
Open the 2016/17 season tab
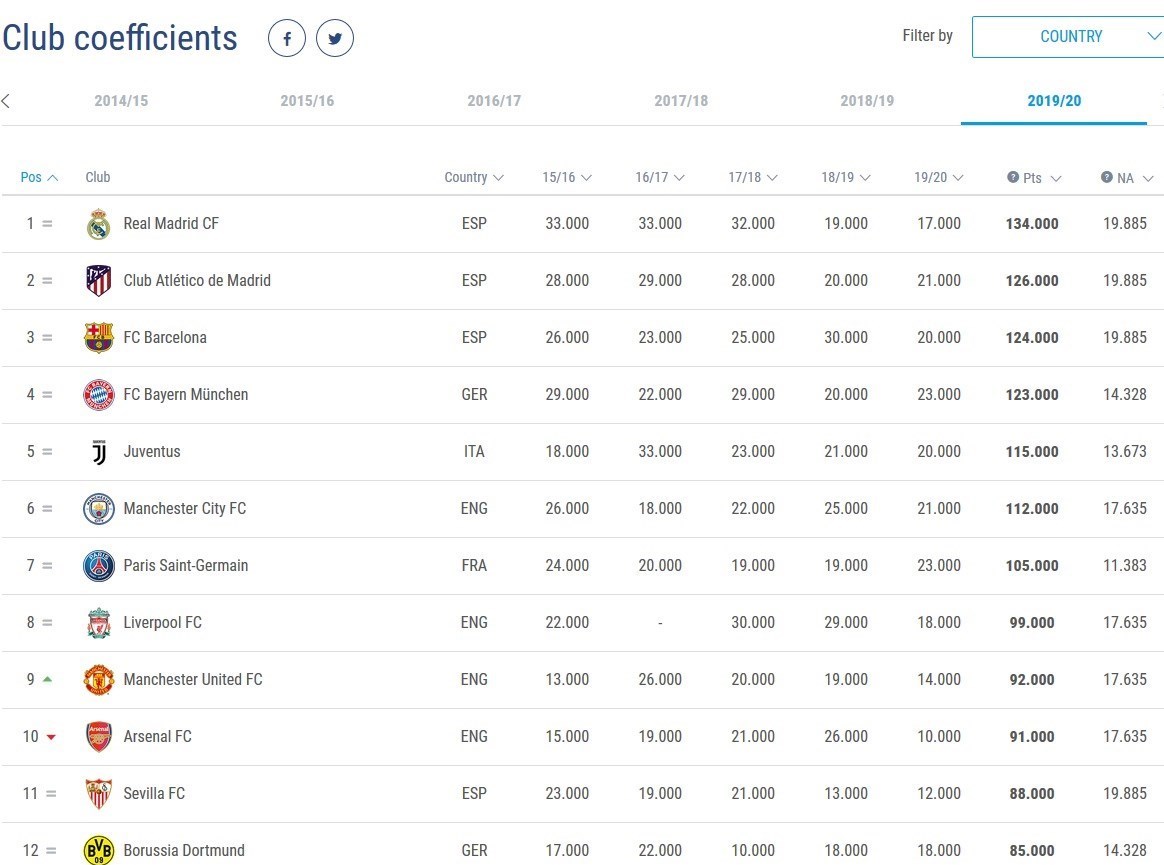coord(494,101)
